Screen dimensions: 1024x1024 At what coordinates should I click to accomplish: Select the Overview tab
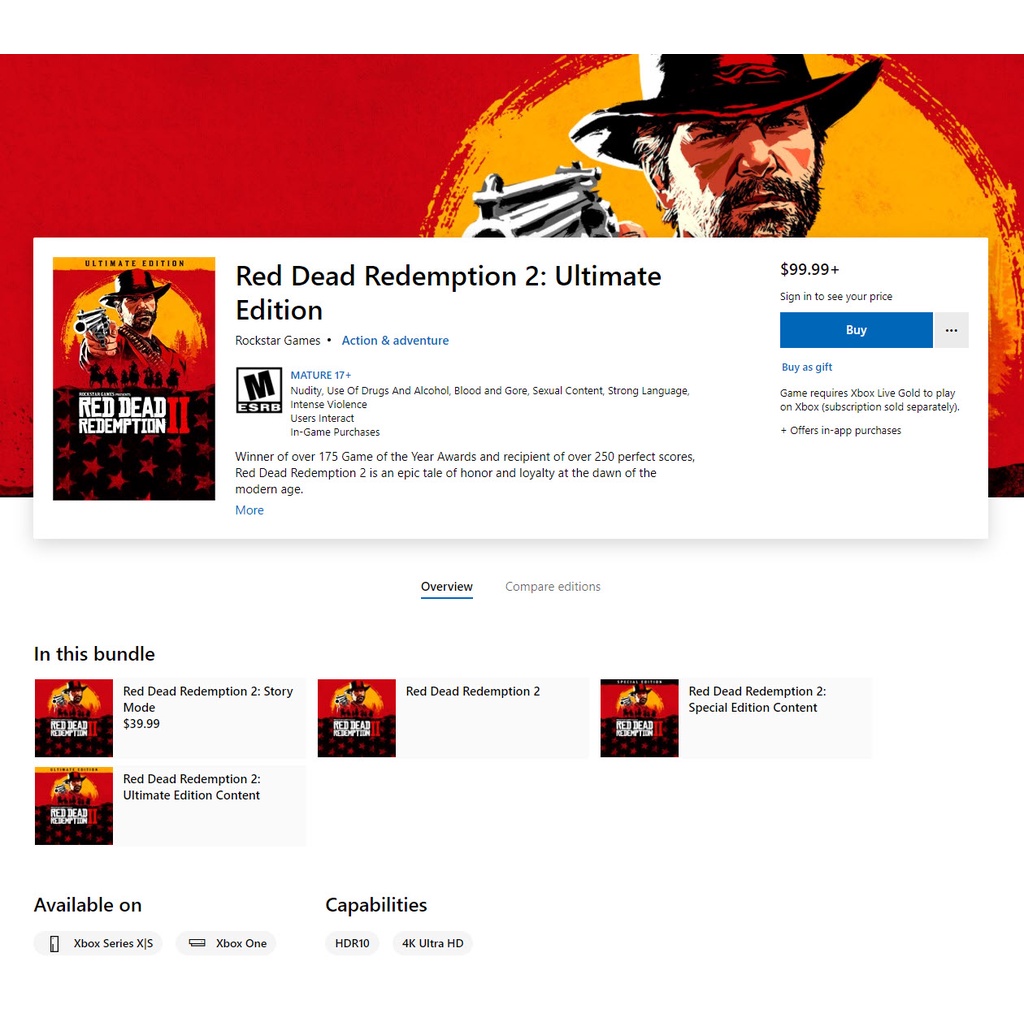tap(446, 587)
